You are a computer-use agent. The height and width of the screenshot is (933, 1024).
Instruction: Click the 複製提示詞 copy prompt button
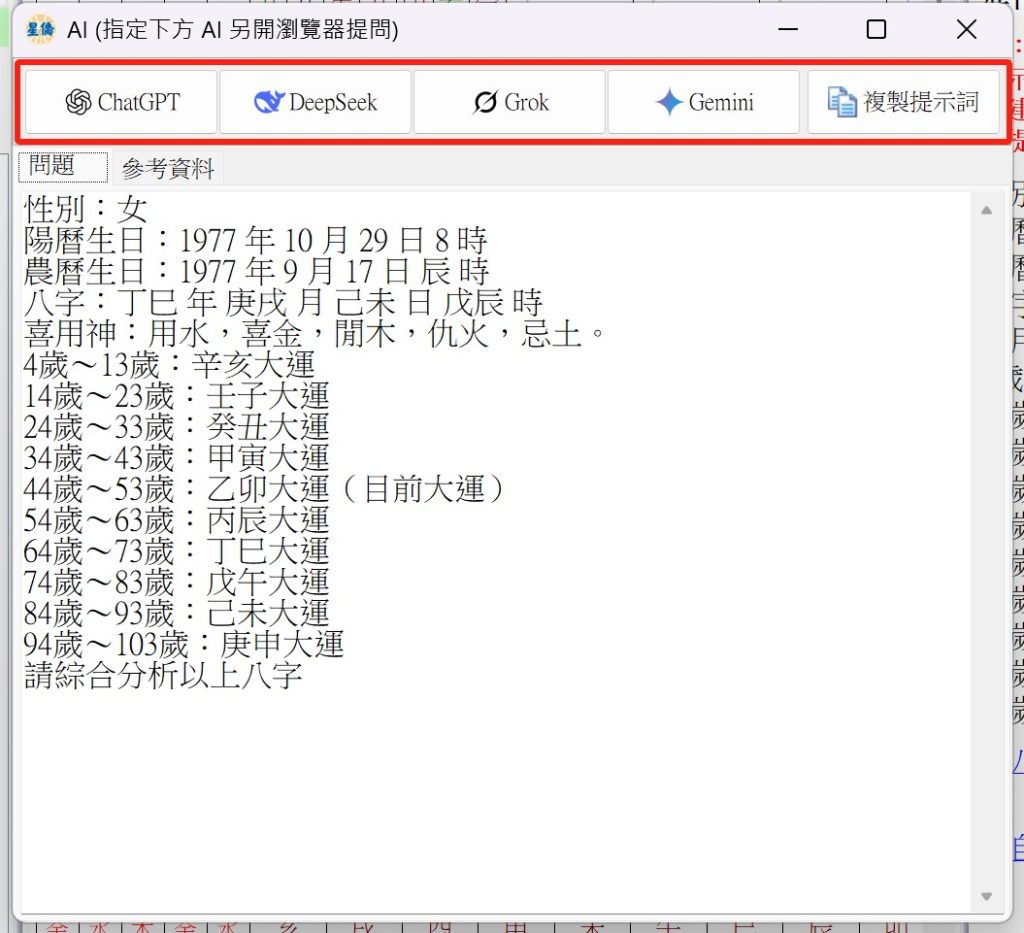pyautogui.click(x=903, y=102)
